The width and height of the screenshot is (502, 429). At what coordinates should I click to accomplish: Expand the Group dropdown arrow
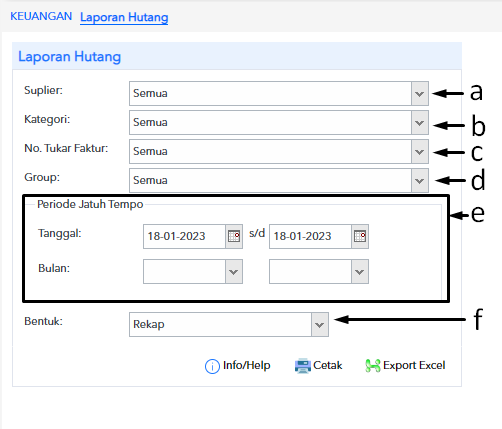tap(420, 181)
